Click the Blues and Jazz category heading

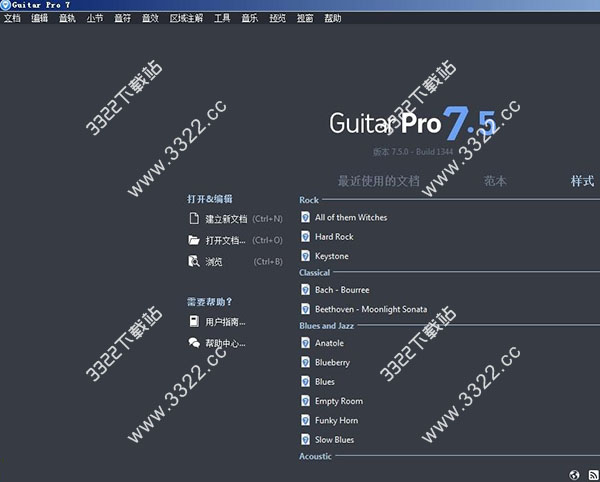(x=326, y=326)
